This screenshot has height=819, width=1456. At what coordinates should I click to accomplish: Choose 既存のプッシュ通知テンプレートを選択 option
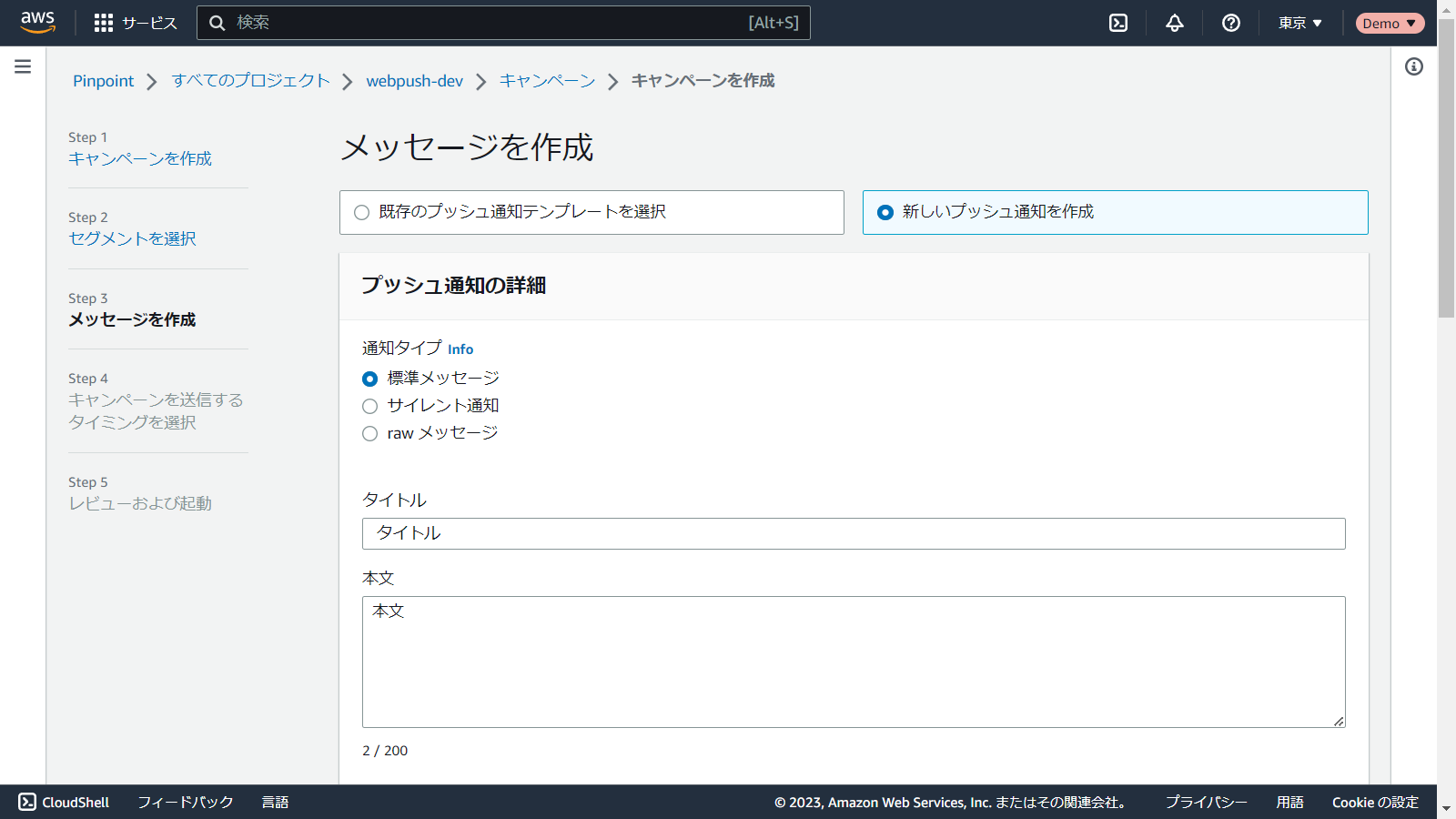click(x=362, y=213)
